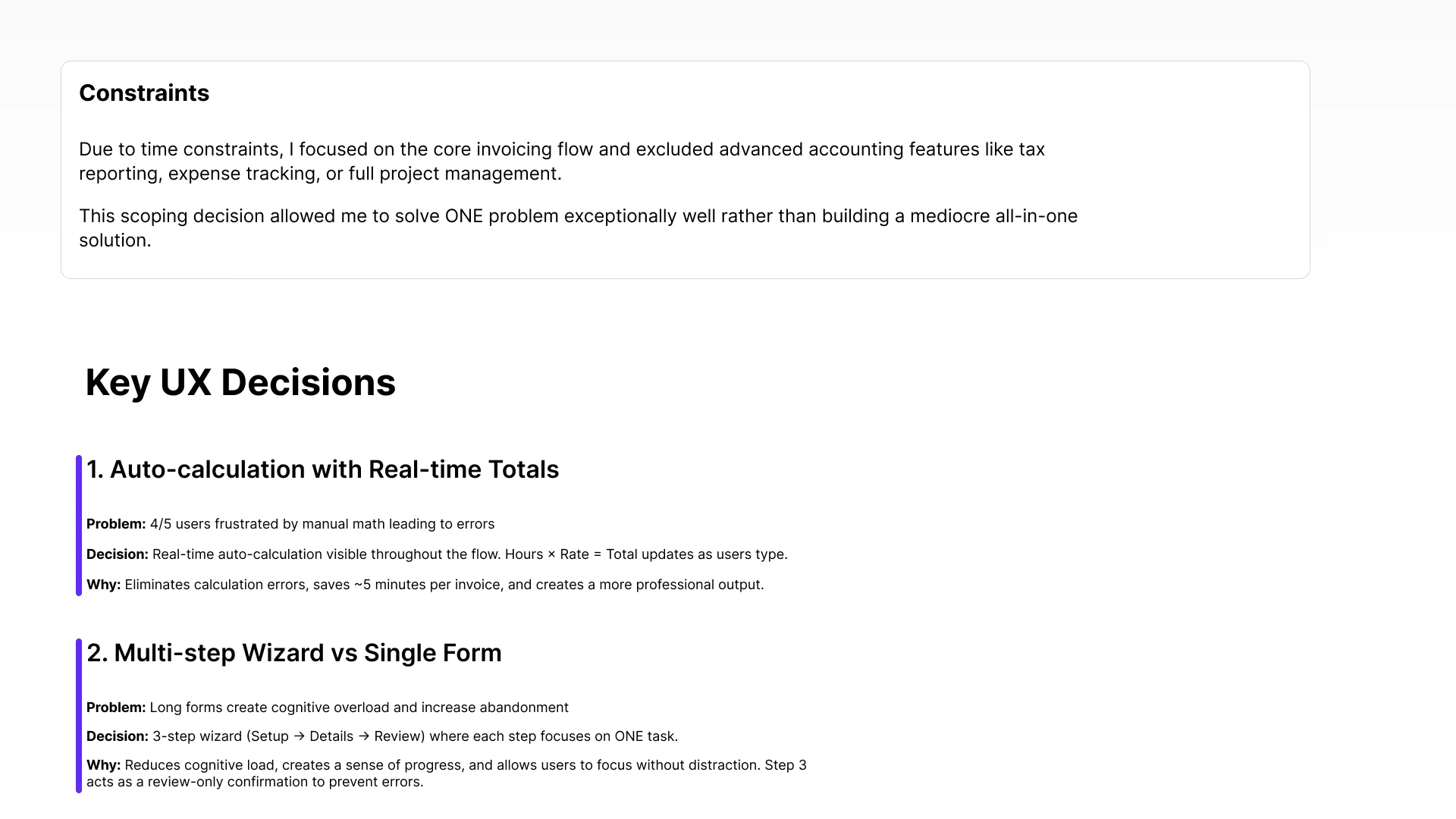The width and height of the screenshot is (1456, 819).
Task: Click the Decision label under Multi-step Wizard
Action: [x=117, y=736]
